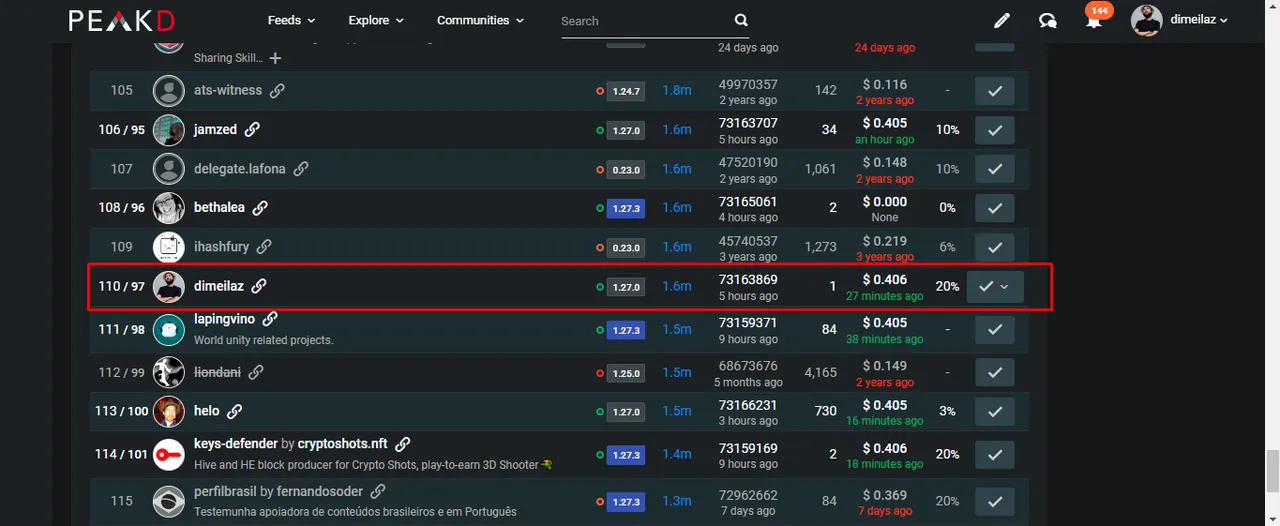Click the 1.4m votes value for keys-defender
Screen dimensions: 1280x526
(x=677, y=454)
